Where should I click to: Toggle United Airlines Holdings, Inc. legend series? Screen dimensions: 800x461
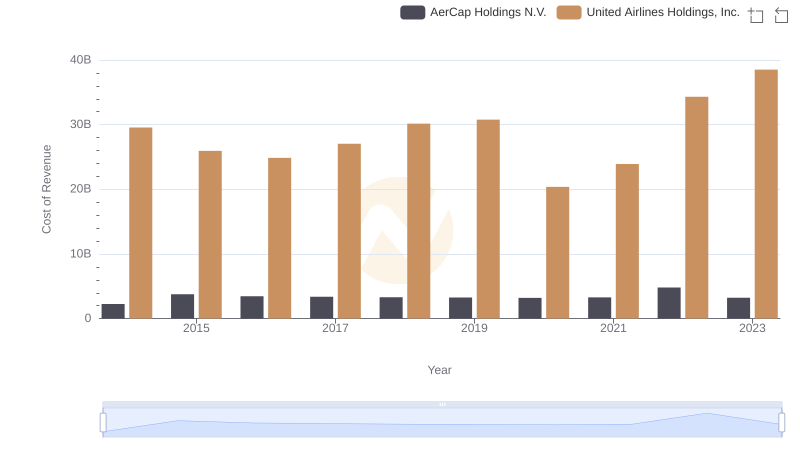(x=648, y=12)
